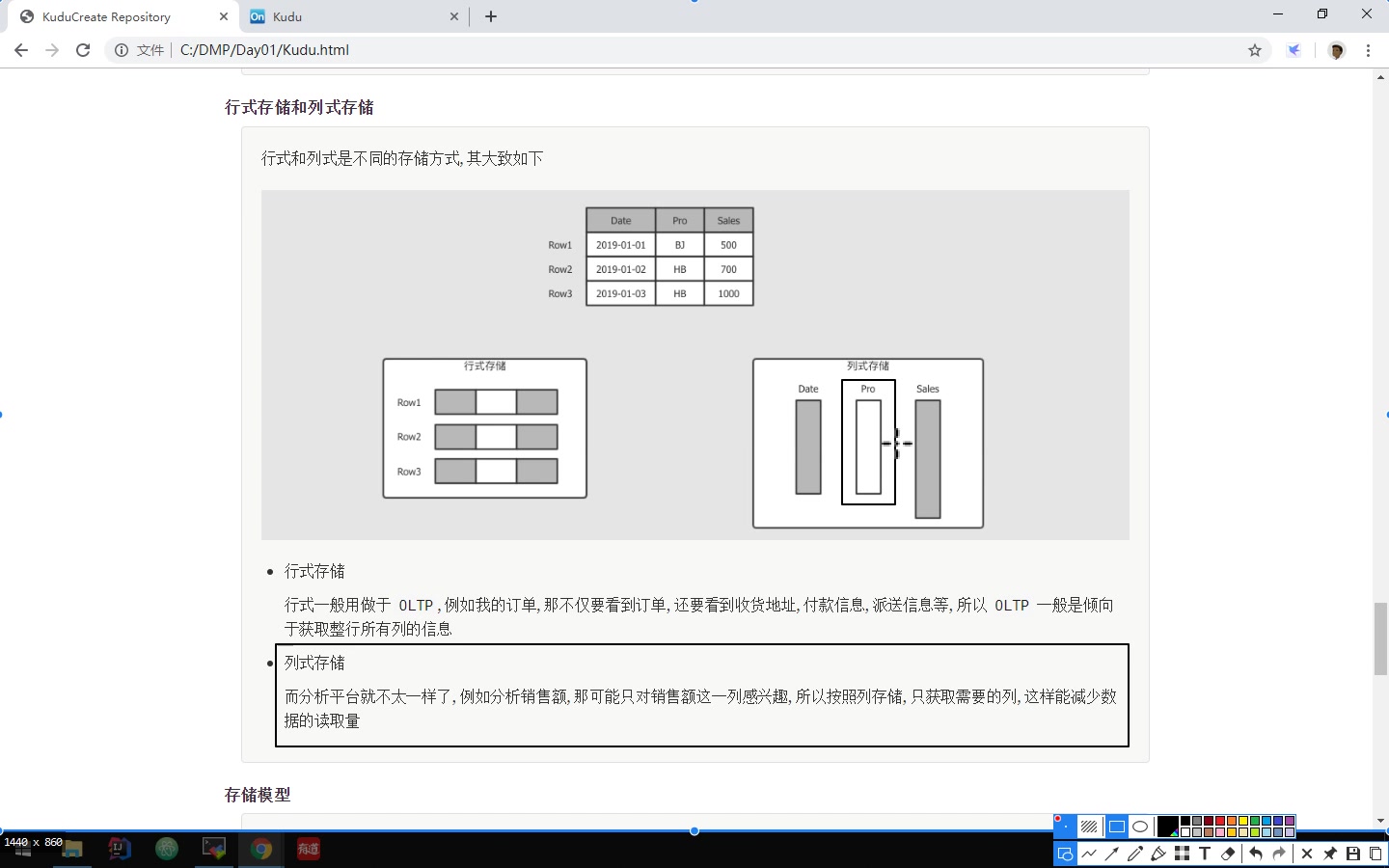
Task: Open Chrome's customize menu
Action: pyautogui.click(x=1369, y=49)
